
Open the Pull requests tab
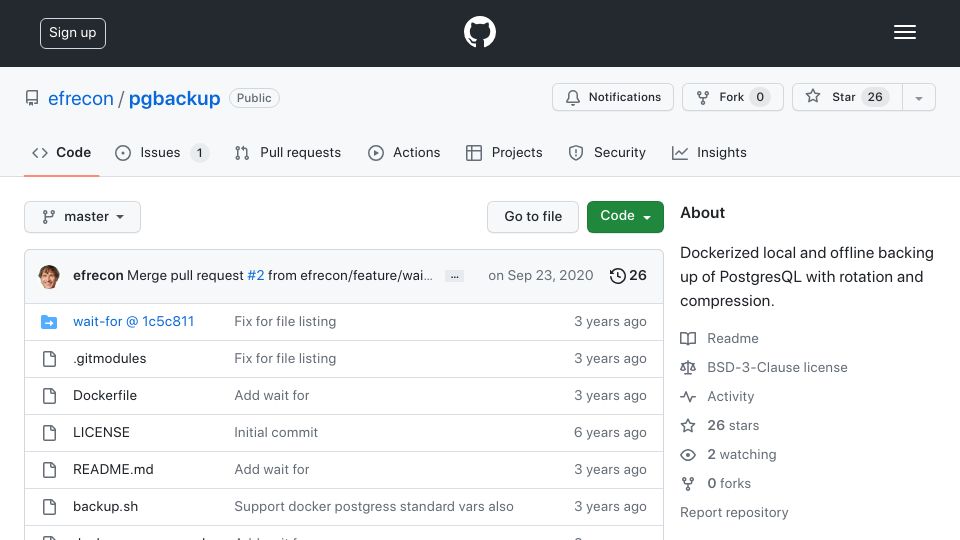pos(288,152)
